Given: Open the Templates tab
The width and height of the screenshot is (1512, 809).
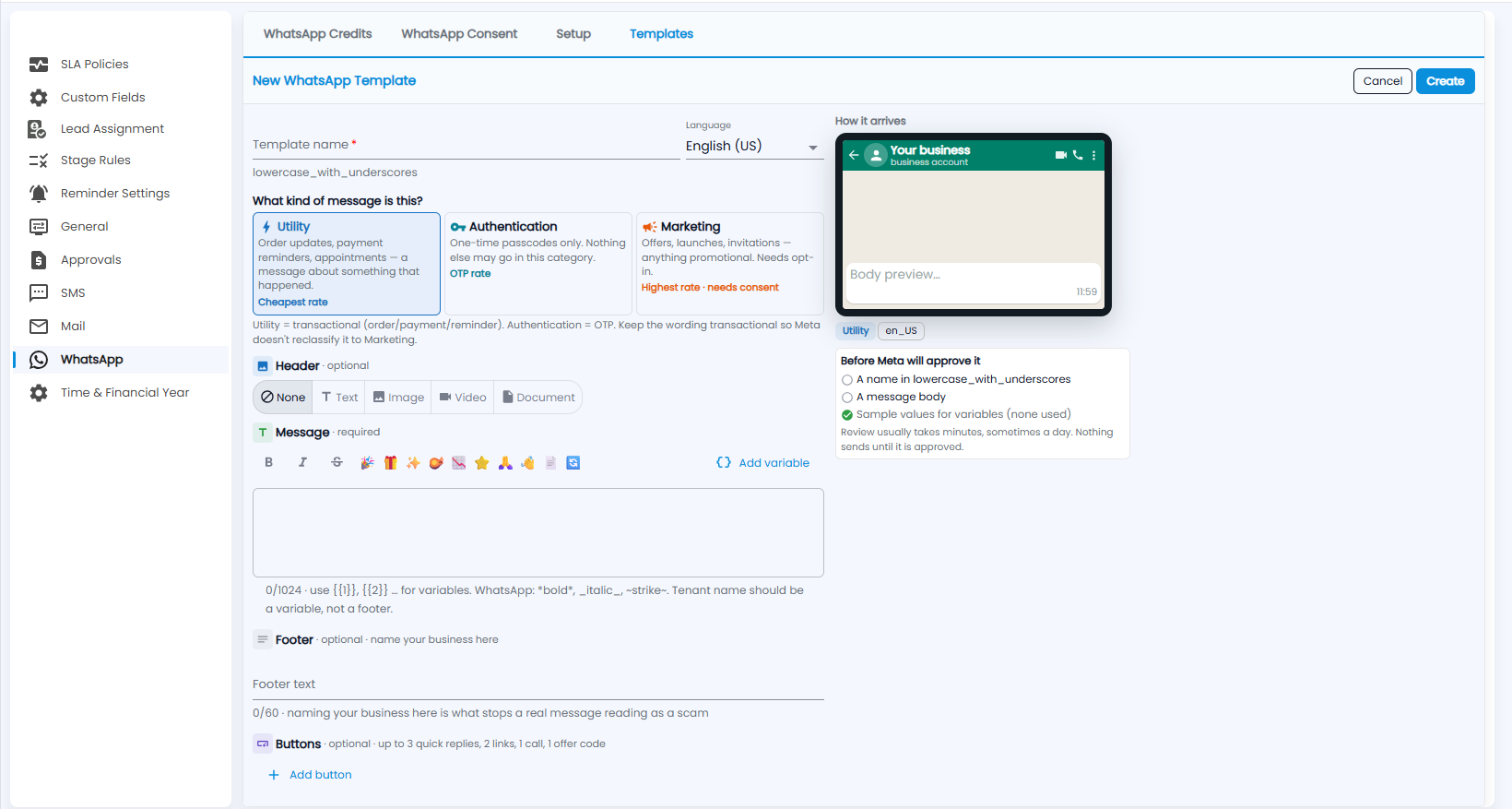Looking at the screenshot, I should tap(661, 34).
